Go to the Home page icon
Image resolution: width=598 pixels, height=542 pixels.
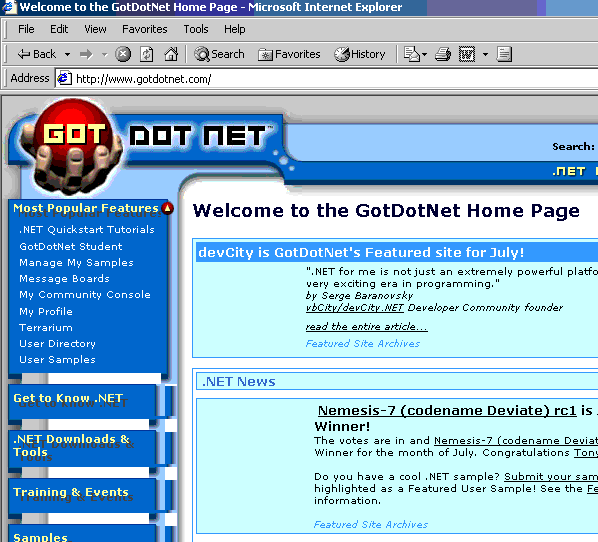click(x=171, y=54)
